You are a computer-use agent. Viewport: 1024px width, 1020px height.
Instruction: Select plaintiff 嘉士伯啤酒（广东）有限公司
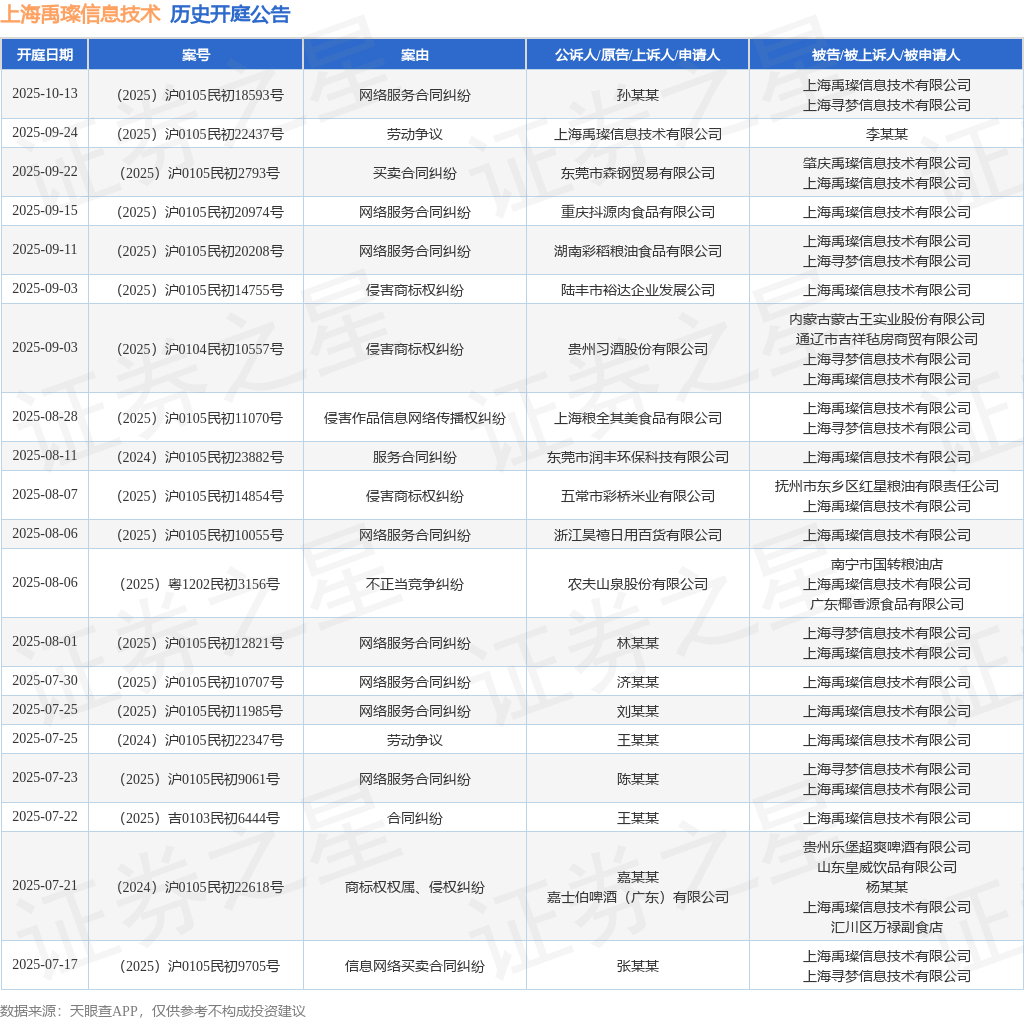point(637,897)
